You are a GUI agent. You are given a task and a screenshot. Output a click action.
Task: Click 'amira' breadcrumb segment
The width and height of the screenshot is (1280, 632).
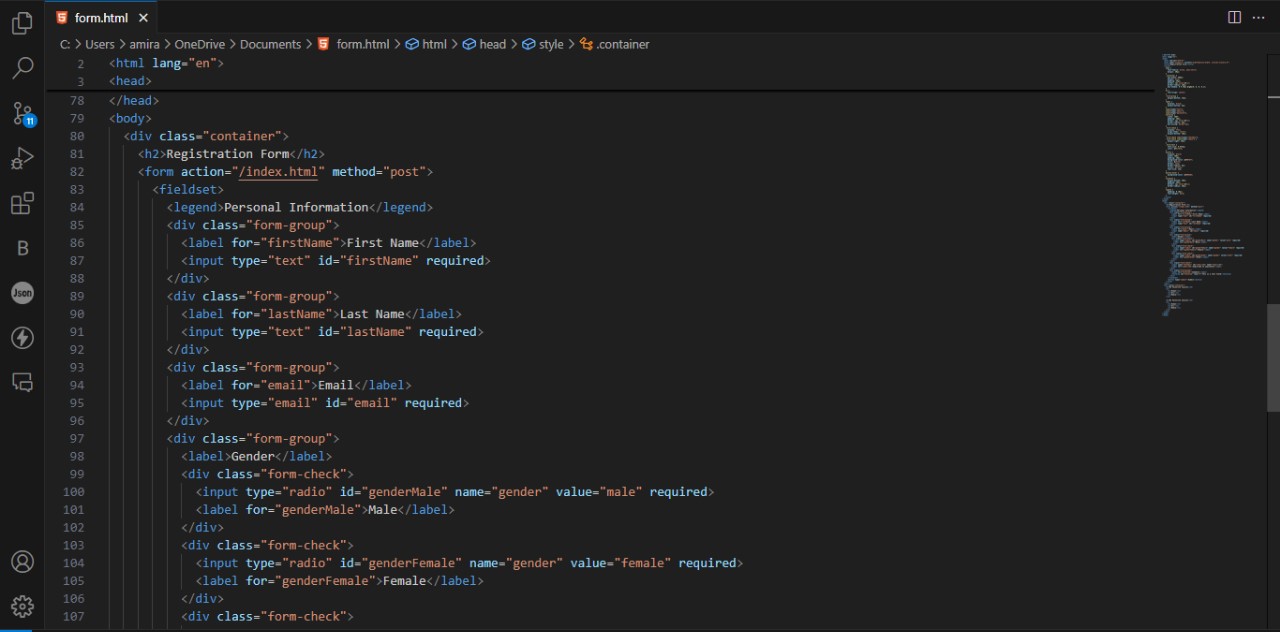(x=145, y=44)
